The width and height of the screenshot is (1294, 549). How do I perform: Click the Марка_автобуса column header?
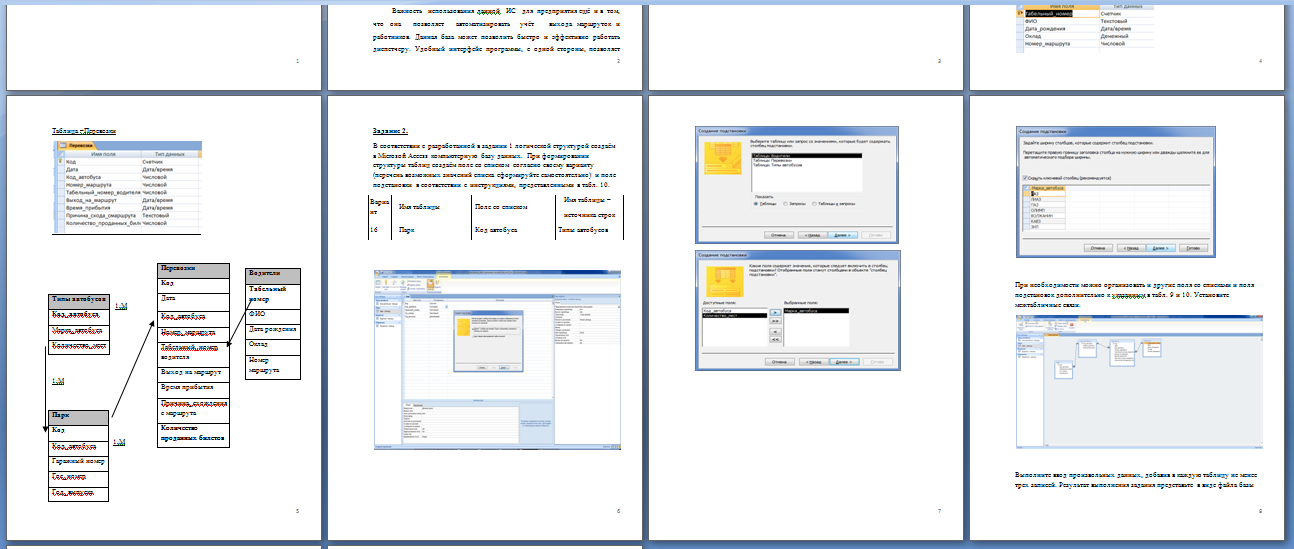pyautogui.click(x=1045, y=187)
